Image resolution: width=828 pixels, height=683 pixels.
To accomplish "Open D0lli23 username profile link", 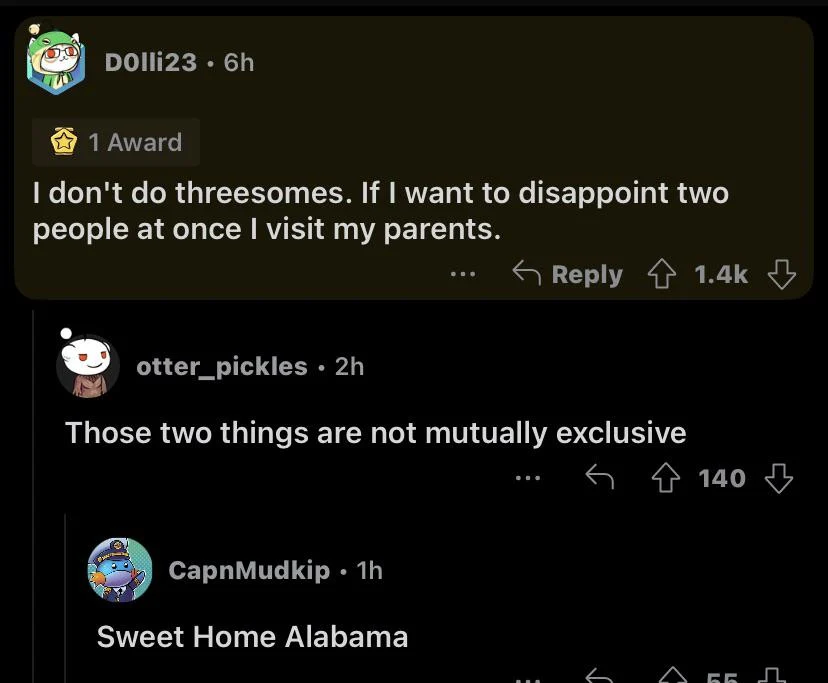I will pyautogui.click(x=150, y=62).
